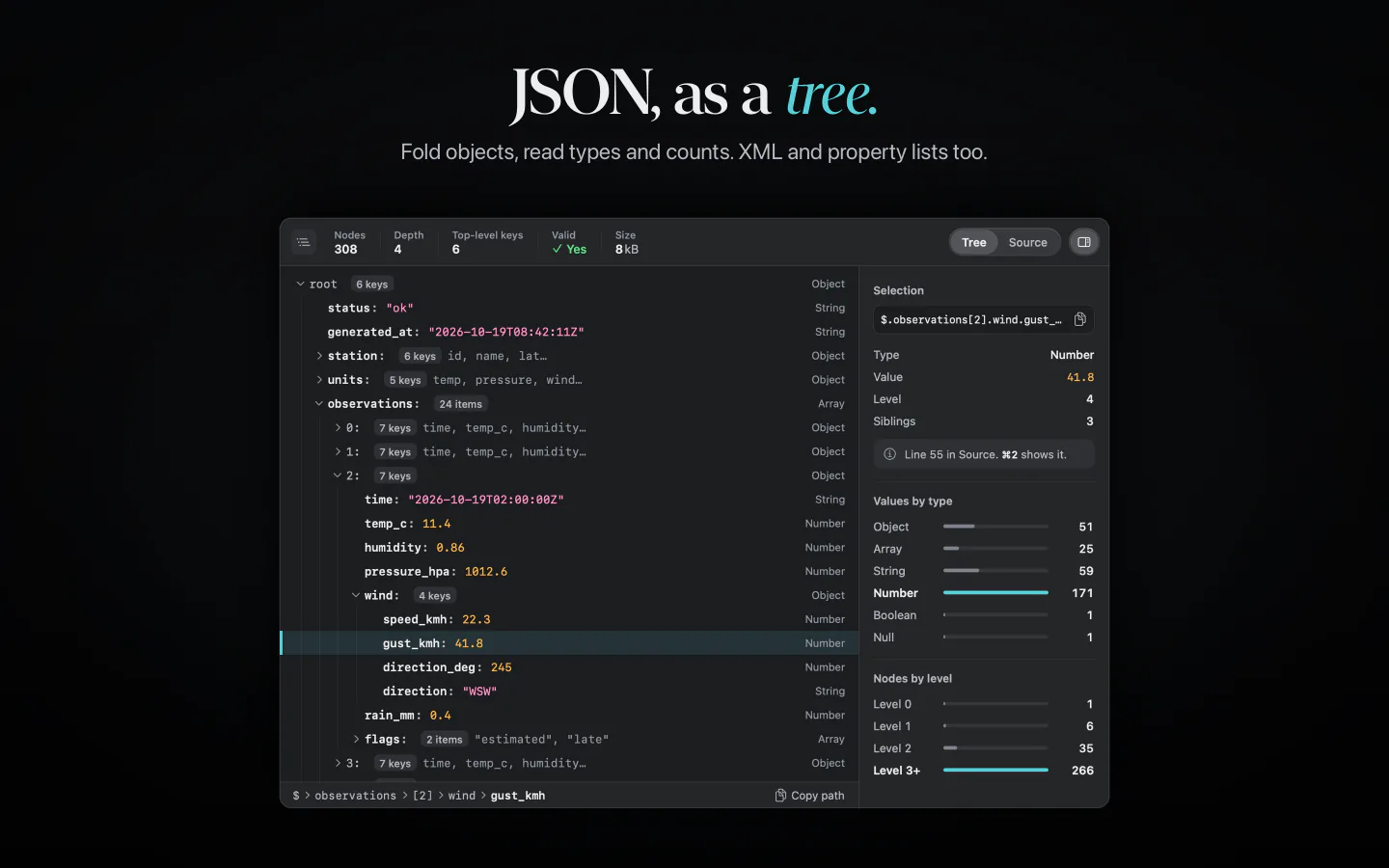Click the Boolean count row
Image resolution: width=1389 pixels, height=868 pixels.
[984, 615]
